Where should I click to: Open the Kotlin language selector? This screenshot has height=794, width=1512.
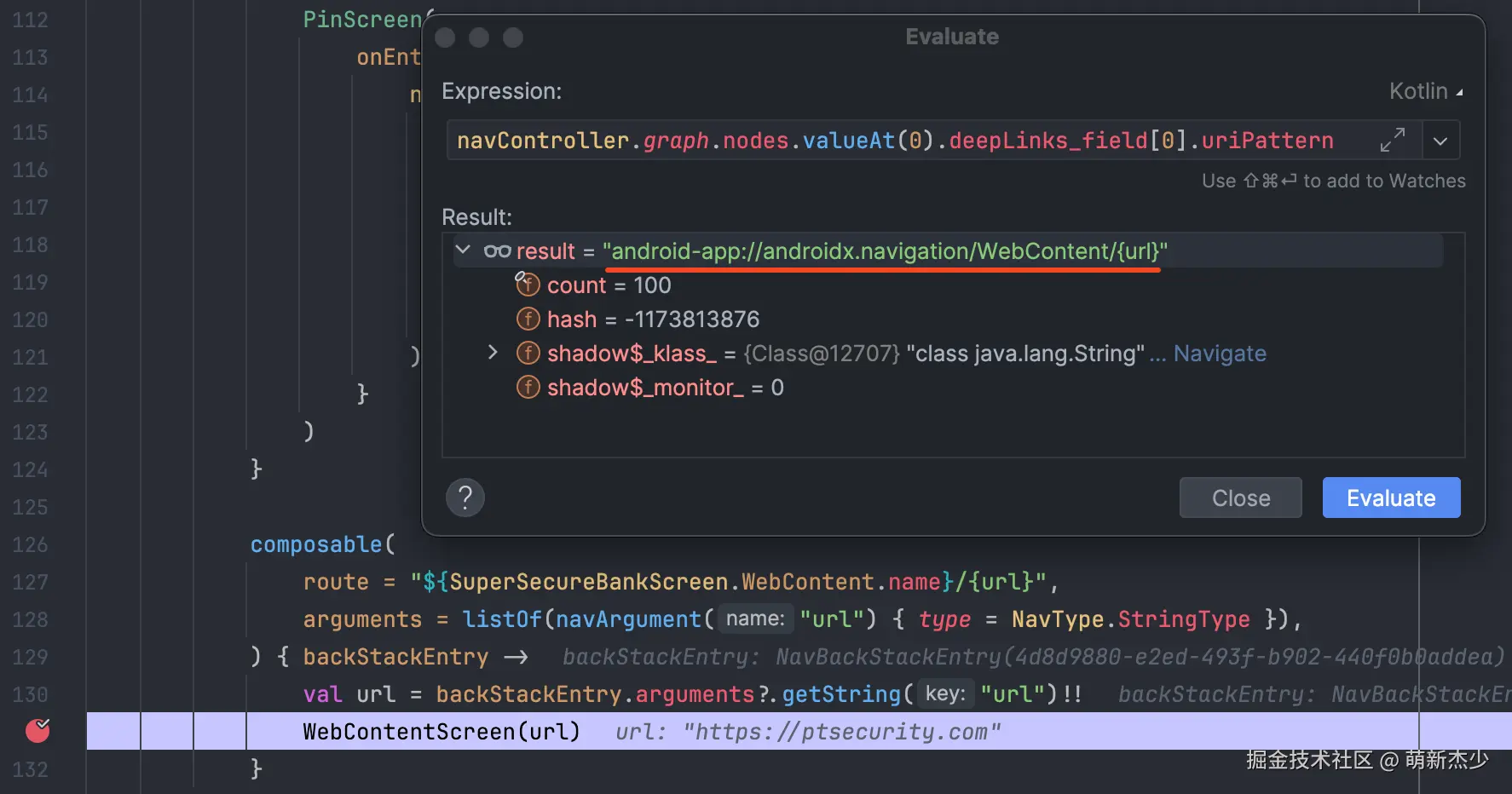pos(1425,91)
